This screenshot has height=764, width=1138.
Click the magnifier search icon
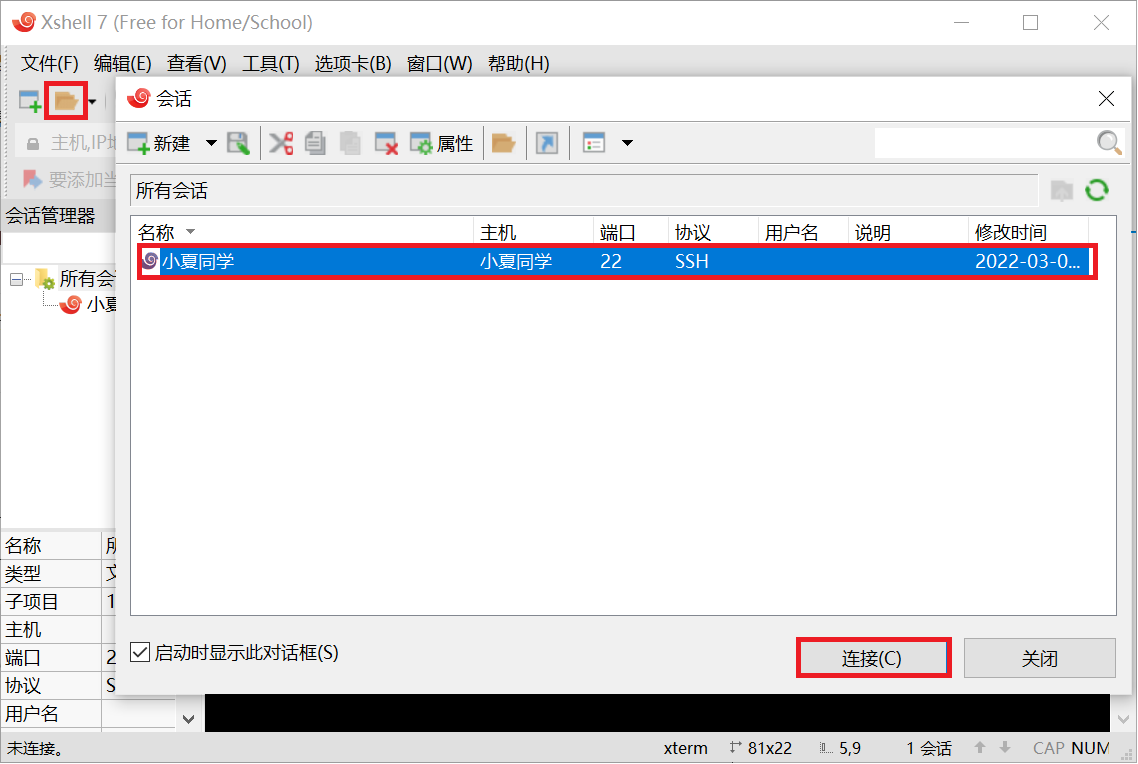[x=1109, y=143]
